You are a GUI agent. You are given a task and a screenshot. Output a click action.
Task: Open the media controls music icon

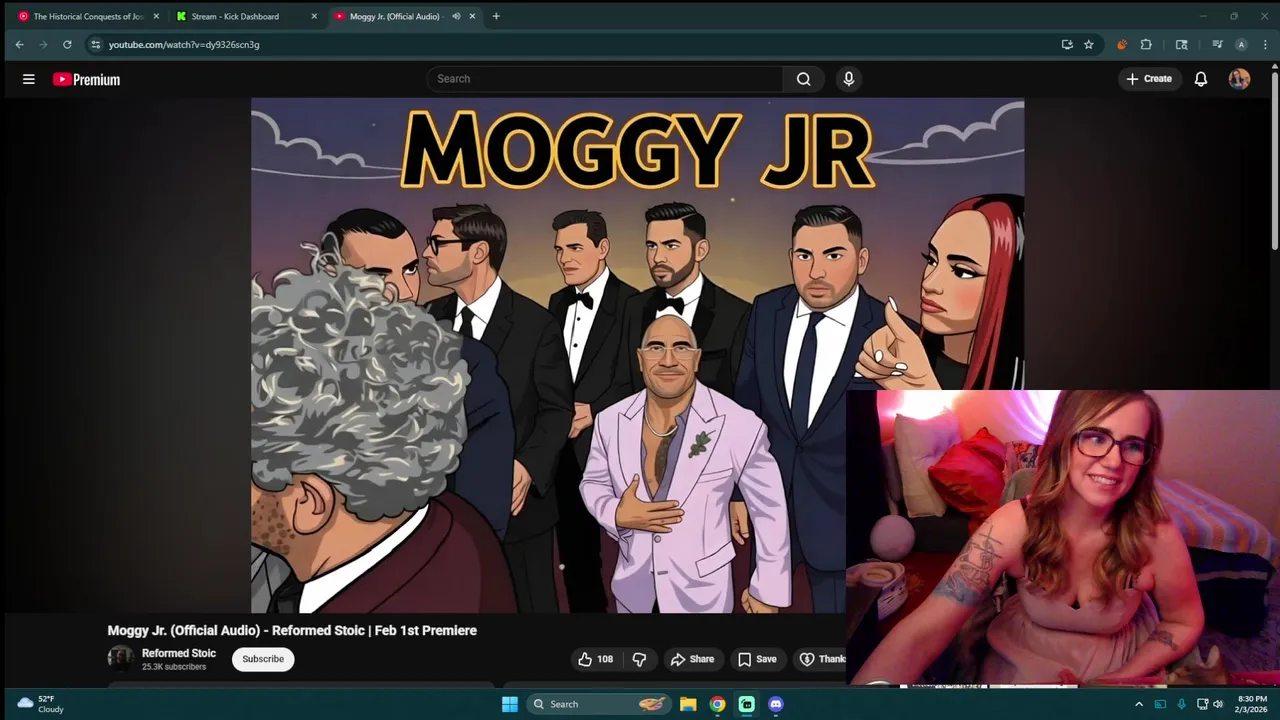click(x=1217, y=44)
